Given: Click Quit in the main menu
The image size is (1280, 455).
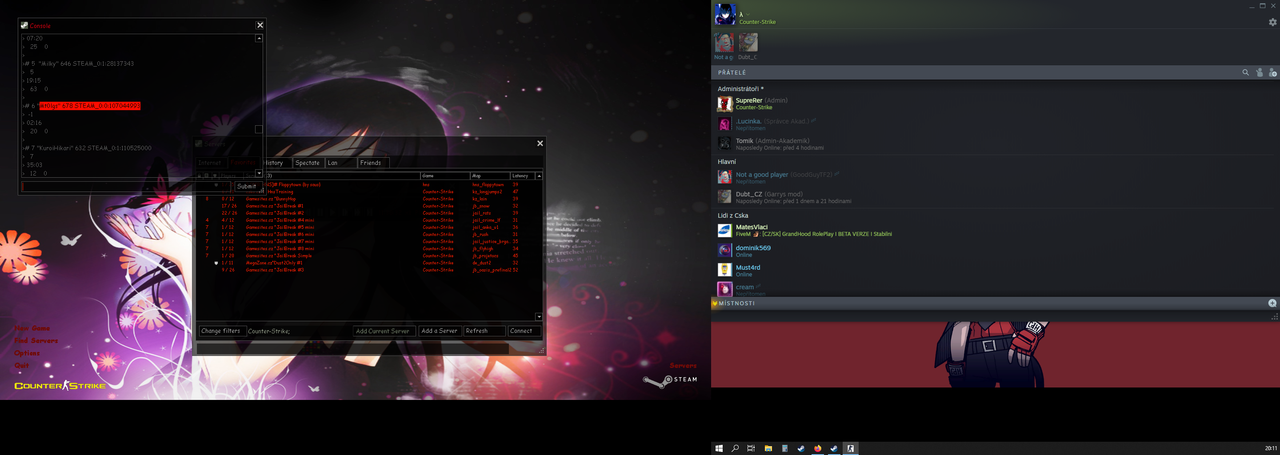Looking at the screenshot, I should point(21,366).
